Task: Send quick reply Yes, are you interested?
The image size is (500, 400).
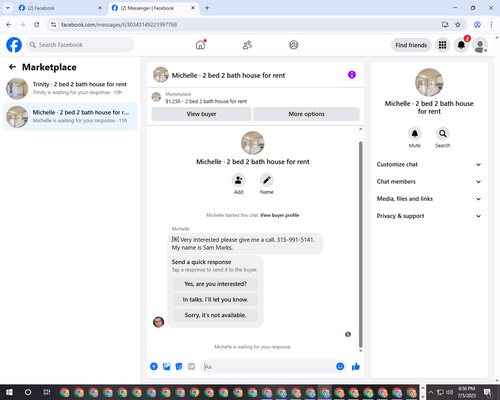Action: tap(215, 284)
